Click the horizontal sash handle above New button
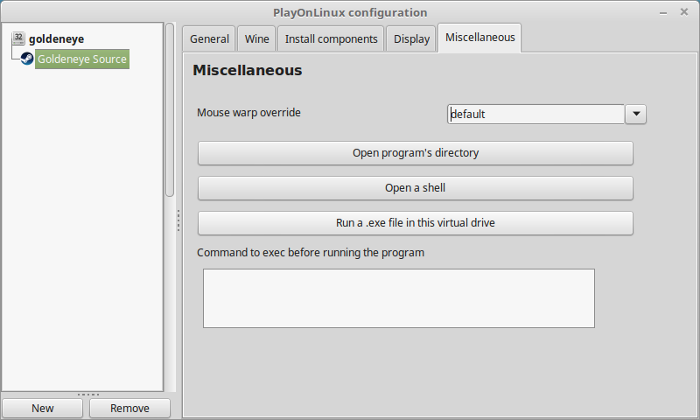 click(88, 395)
